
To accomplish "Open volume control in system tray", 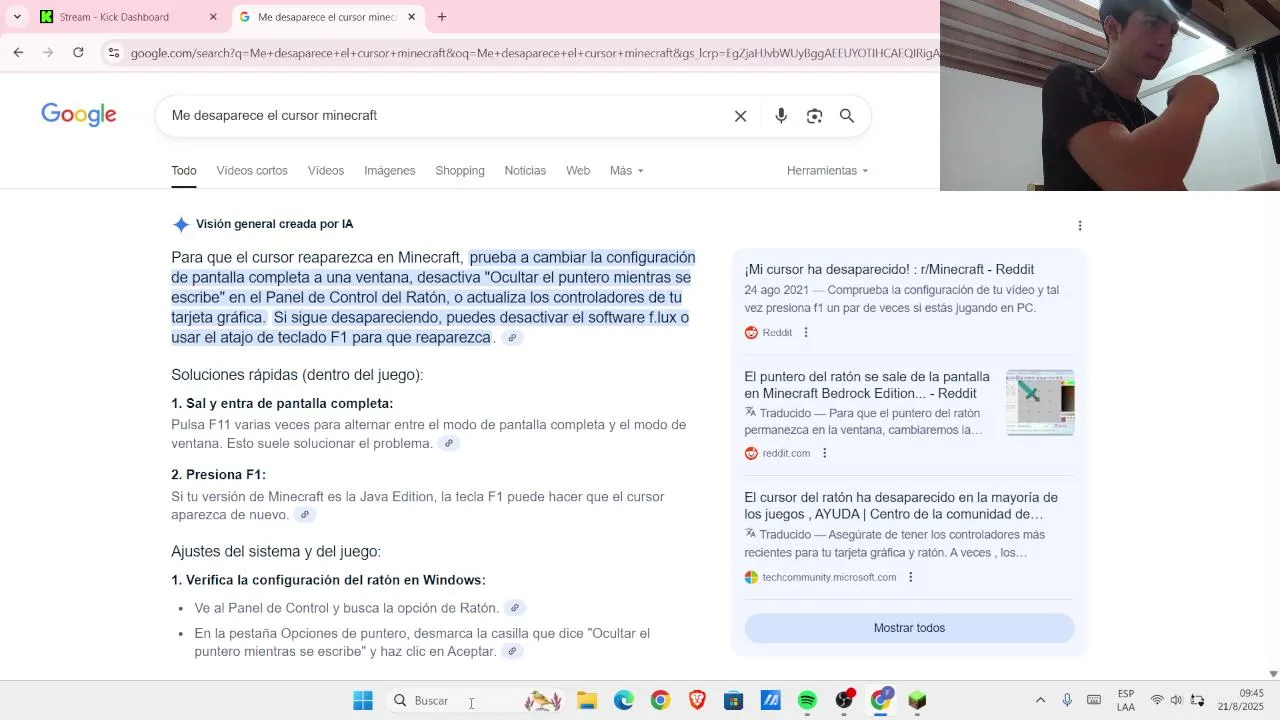I will 1176,700.
